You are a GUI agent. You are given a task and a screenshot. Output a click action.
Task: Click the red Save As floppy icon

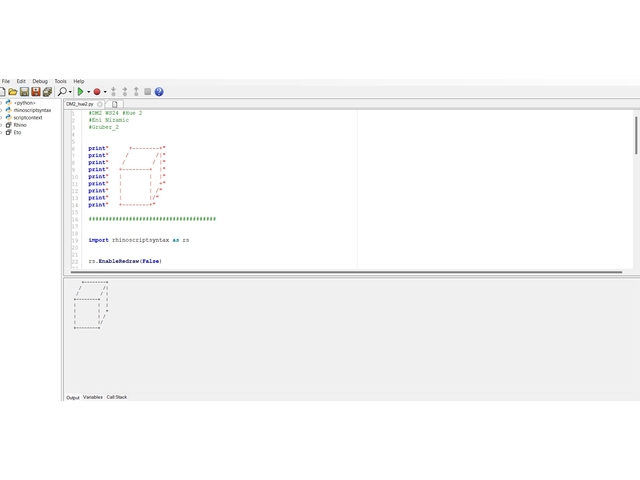tap(36, 92)
